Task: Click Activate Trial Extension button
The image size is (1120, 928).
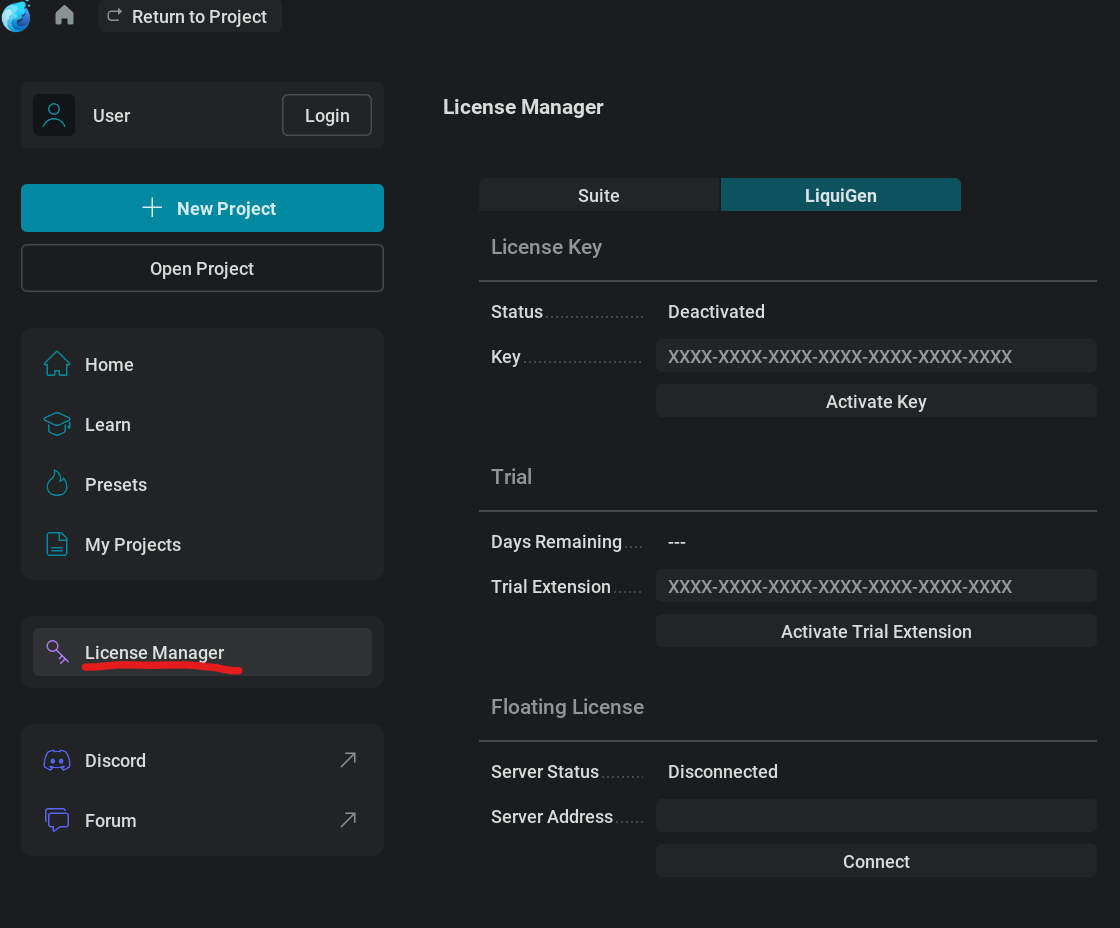Action: (876, 632)
